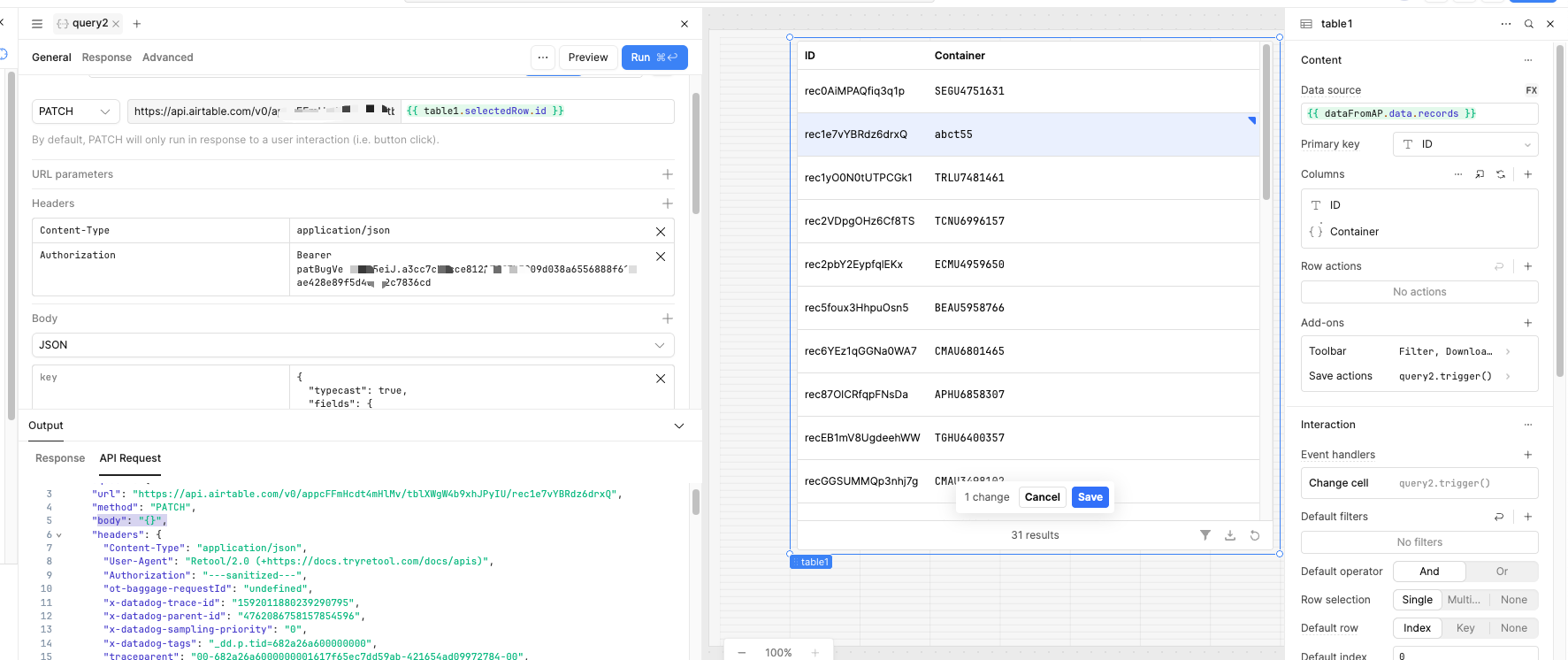The width and height of the screenshot is (1568, 660).
Task: Switch to the query Response settings tab
Action: click(107, 58)
